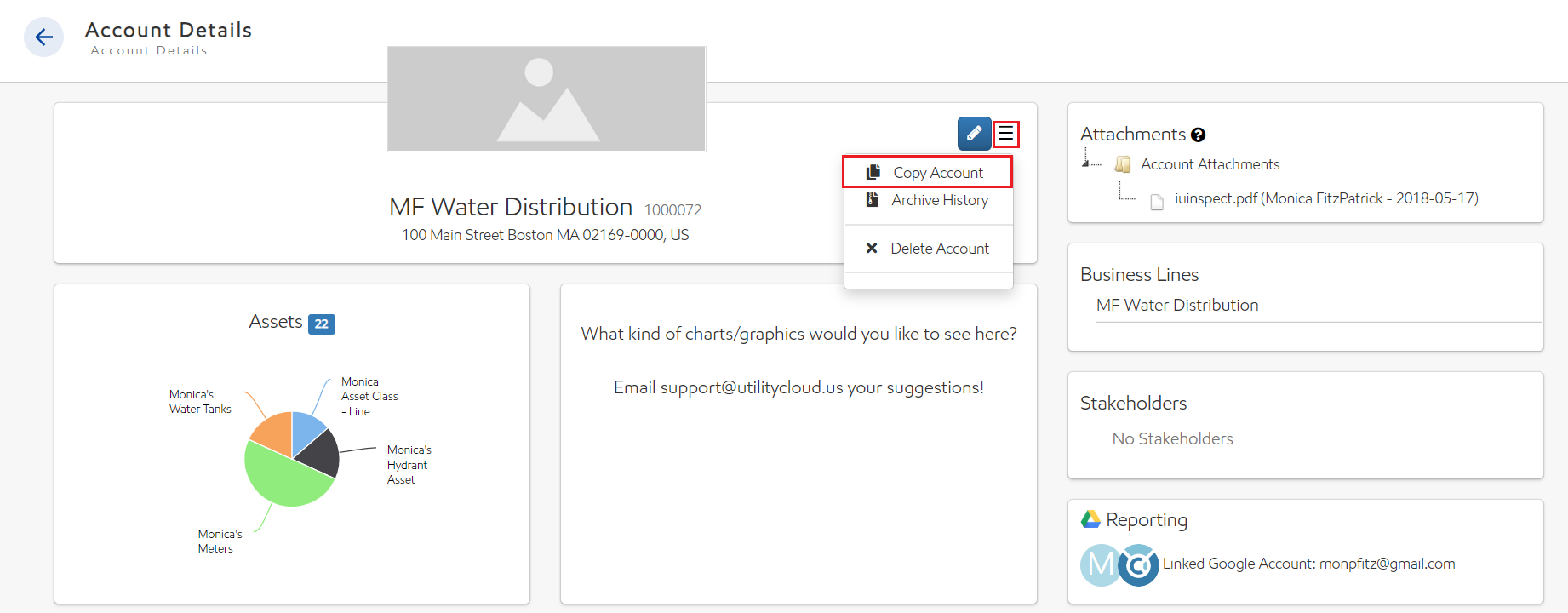Click the account placeholder image

coord(547,99)
